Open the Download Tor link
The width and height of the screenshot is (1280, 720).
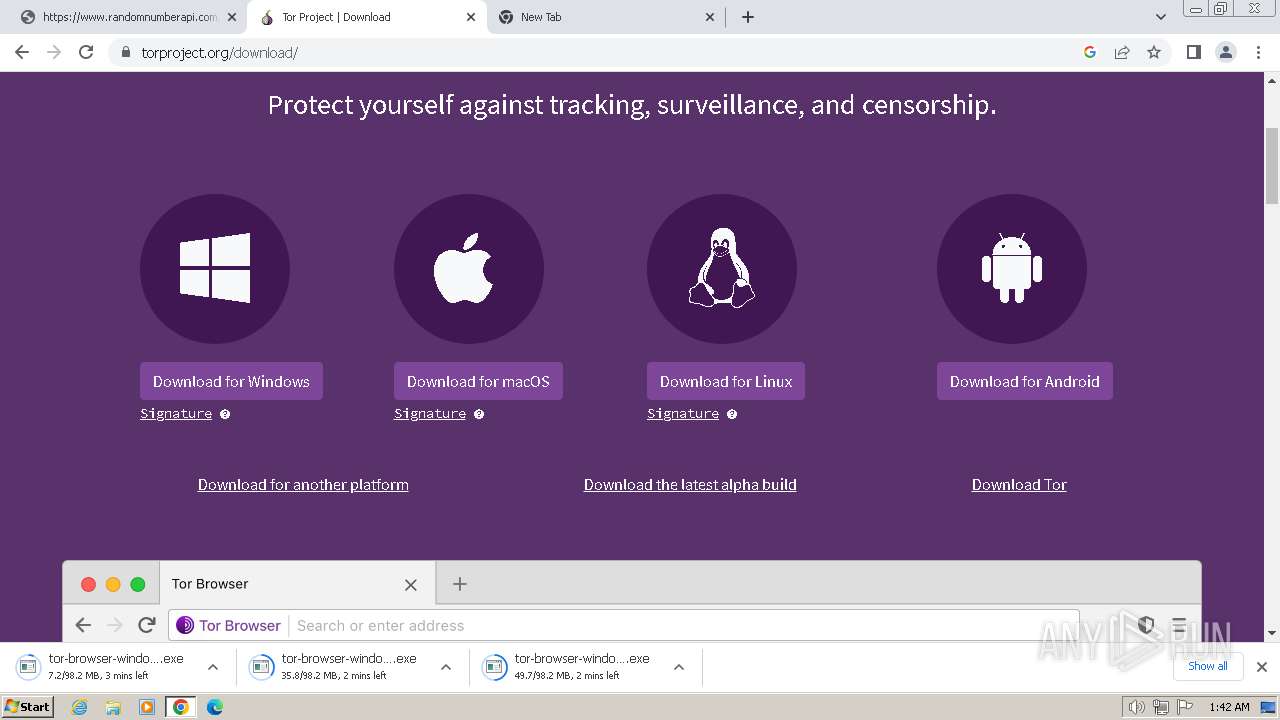coord(1019,485)
